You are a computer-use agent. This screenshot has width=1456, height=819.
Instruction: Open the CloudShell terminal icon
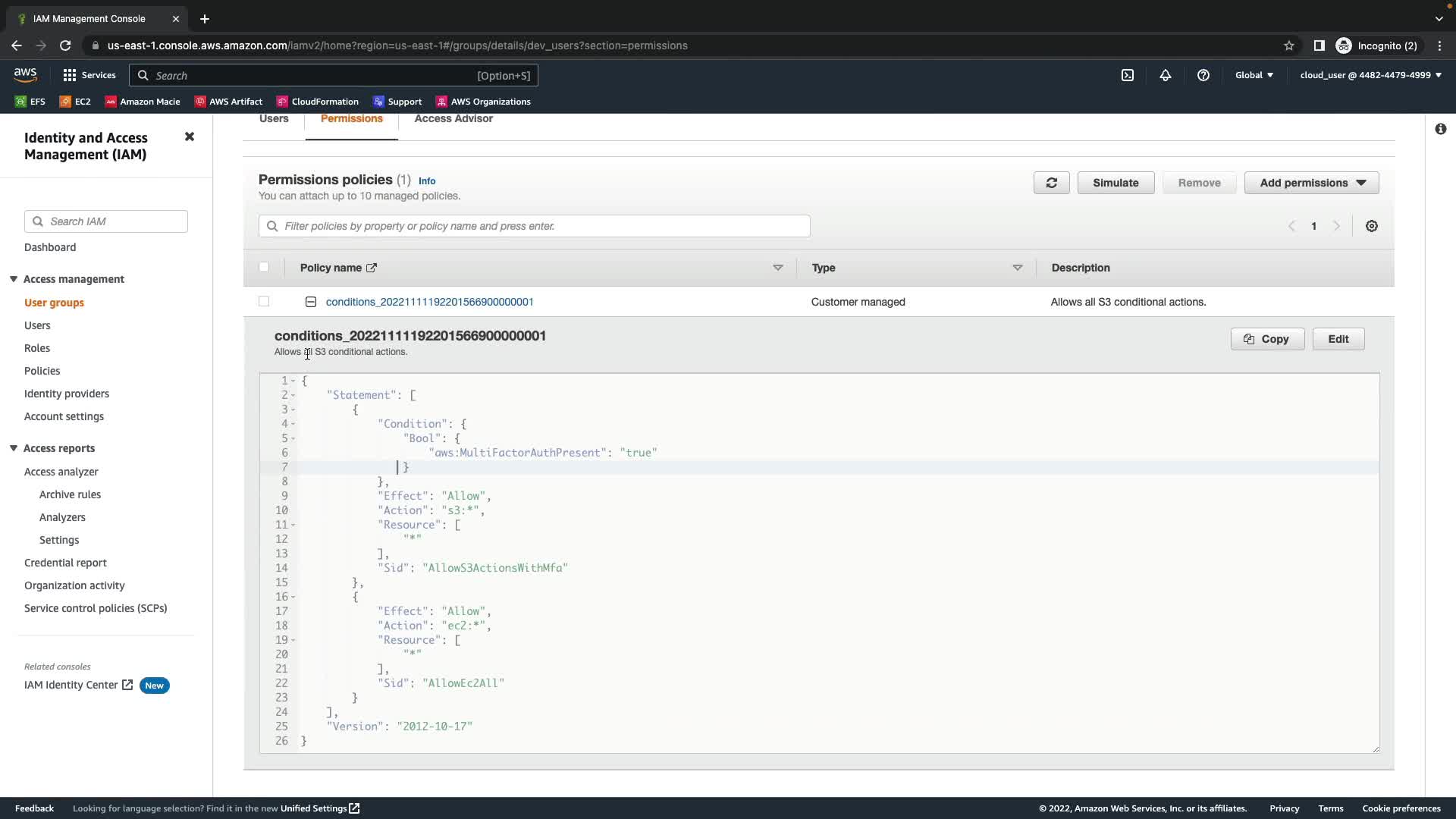1128,75
